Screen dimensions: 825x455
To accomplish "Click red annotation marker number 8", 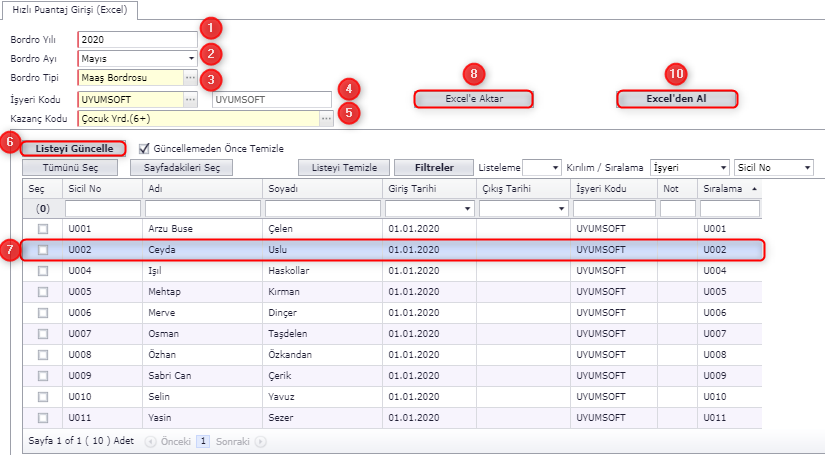I will (x=476, y=73).
